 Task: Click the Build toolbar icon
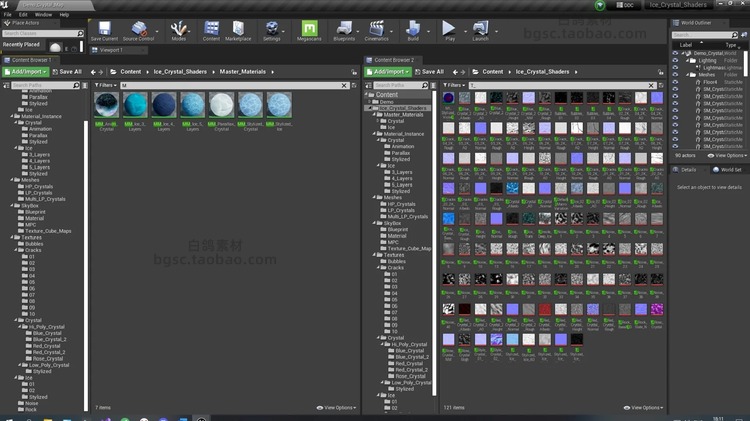(413, 31)
